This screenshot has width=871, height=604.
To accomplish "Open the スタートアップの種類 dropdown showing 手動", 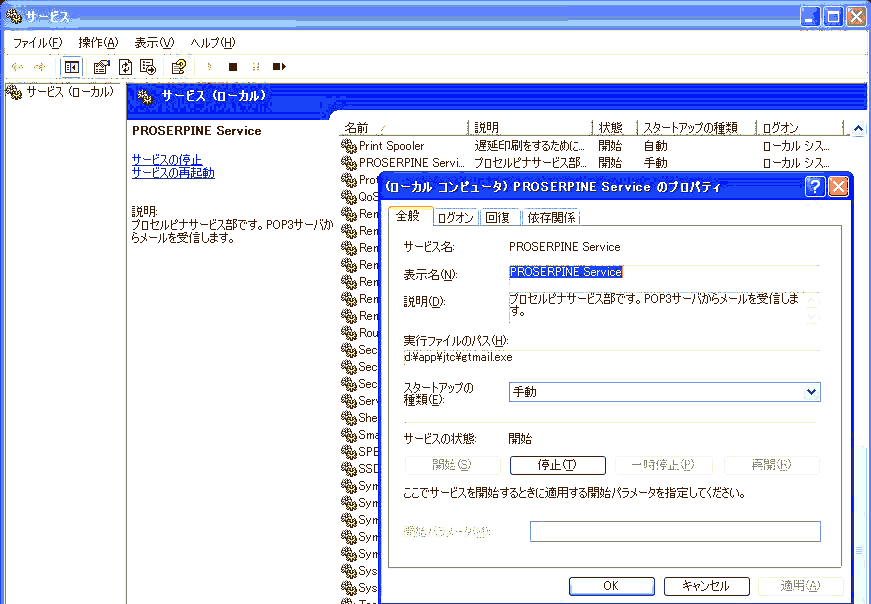I will (664, 392).
